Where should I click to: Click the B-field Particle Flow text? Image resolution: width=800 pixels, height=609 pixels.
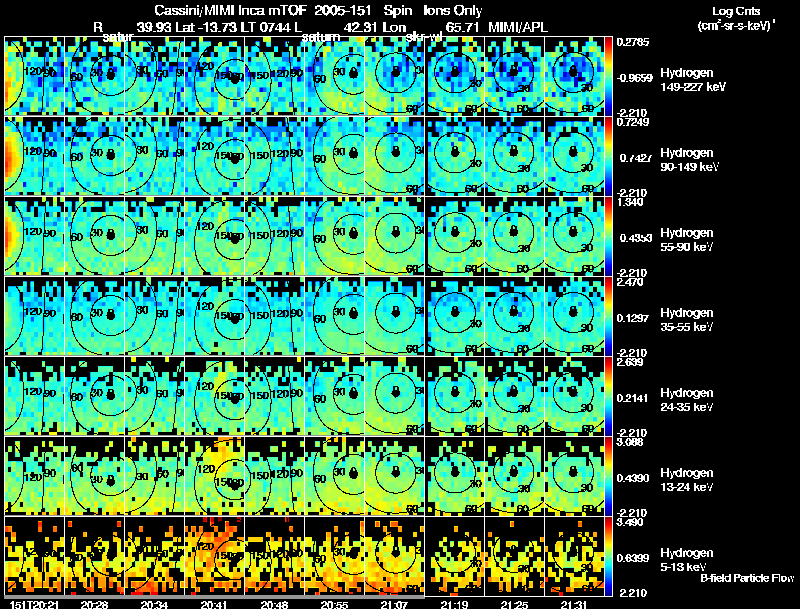point(747,578)
